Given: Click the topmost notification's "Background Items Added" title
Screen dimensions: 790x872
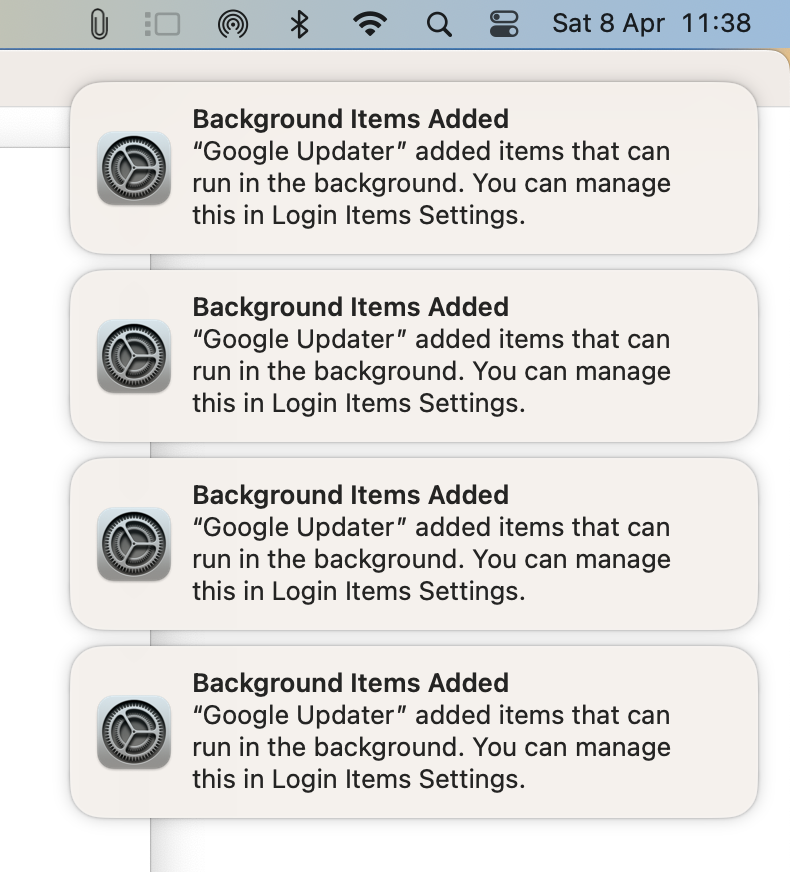Looking at the screenshot, I should coord(350,119).
